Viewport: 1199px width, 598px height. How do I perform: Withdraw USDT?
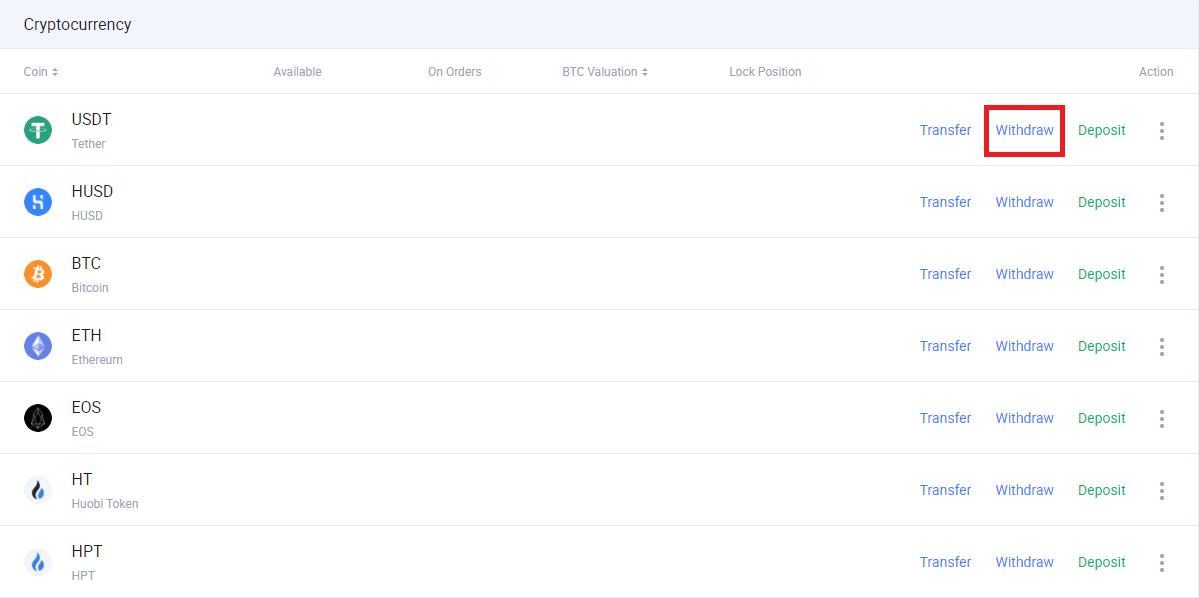pos(1025,130)
